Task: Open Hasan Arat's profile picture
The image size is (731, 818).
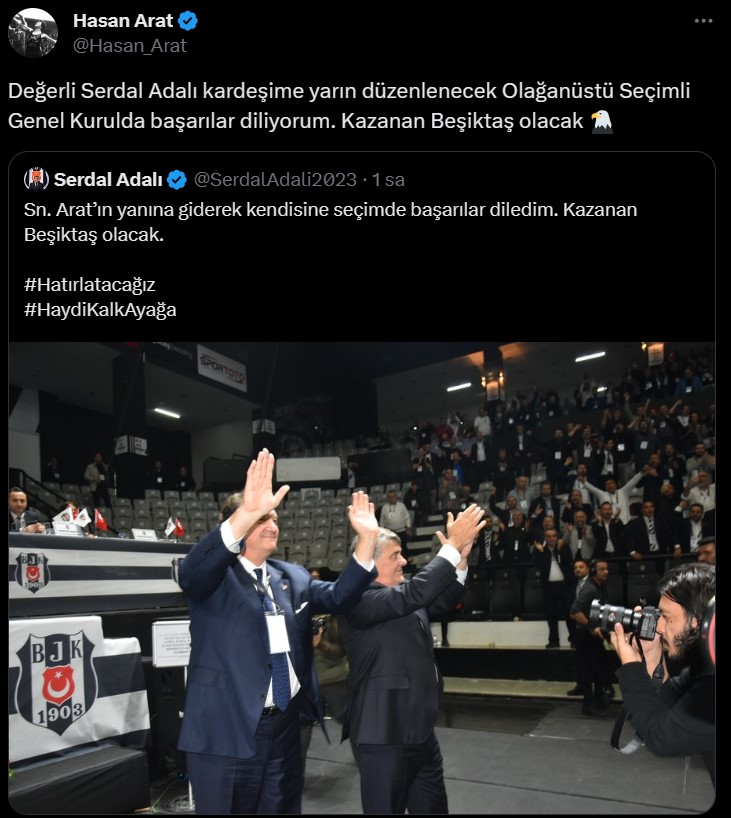Action: [33, 32]
